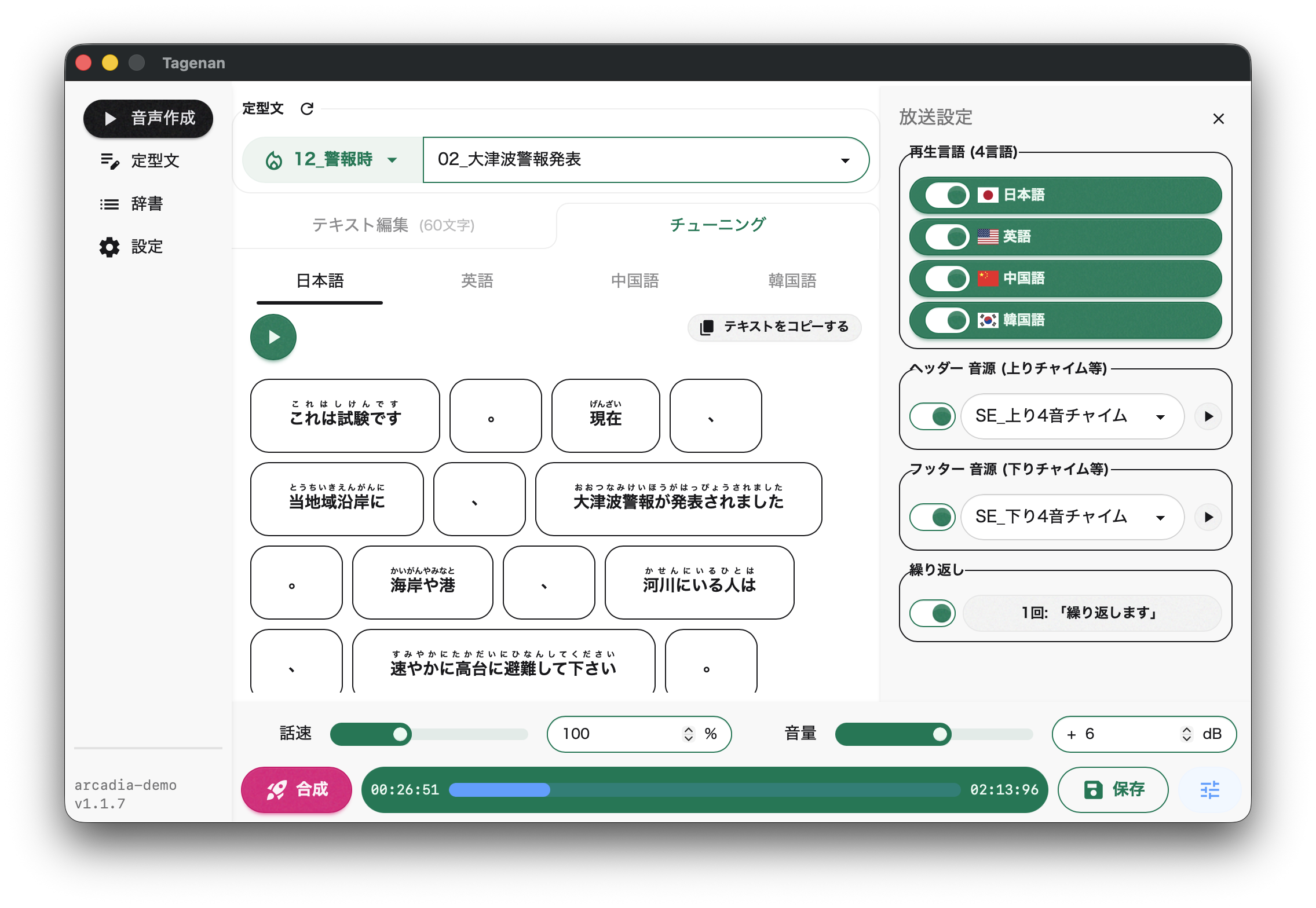Disable the 繰り返し repeat toggle
The image size is (1316, 908).
coord(932,613)
